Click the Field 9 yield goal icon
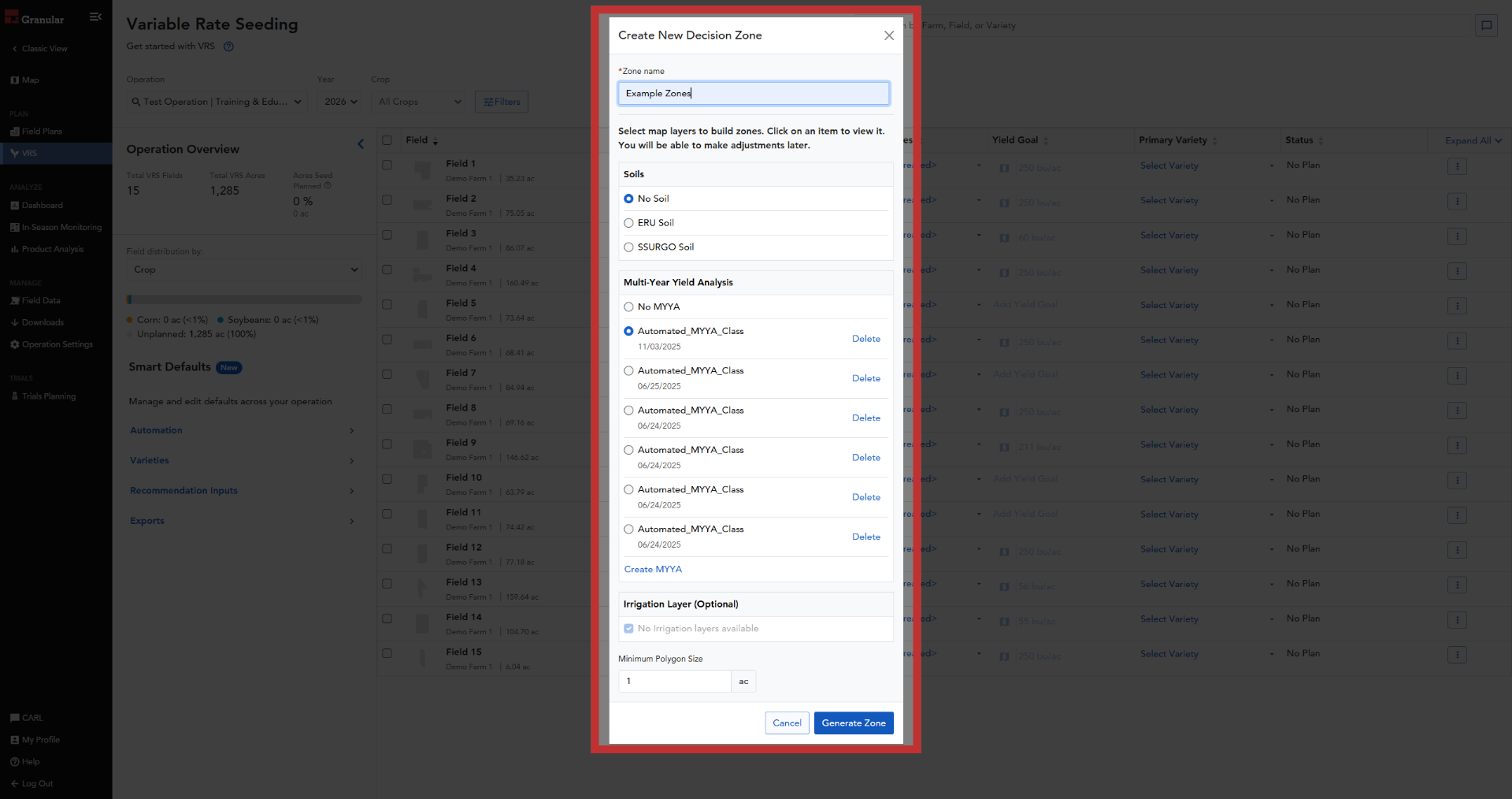The height and width of the screenshot is (799, 1512). coord(1004,448)
